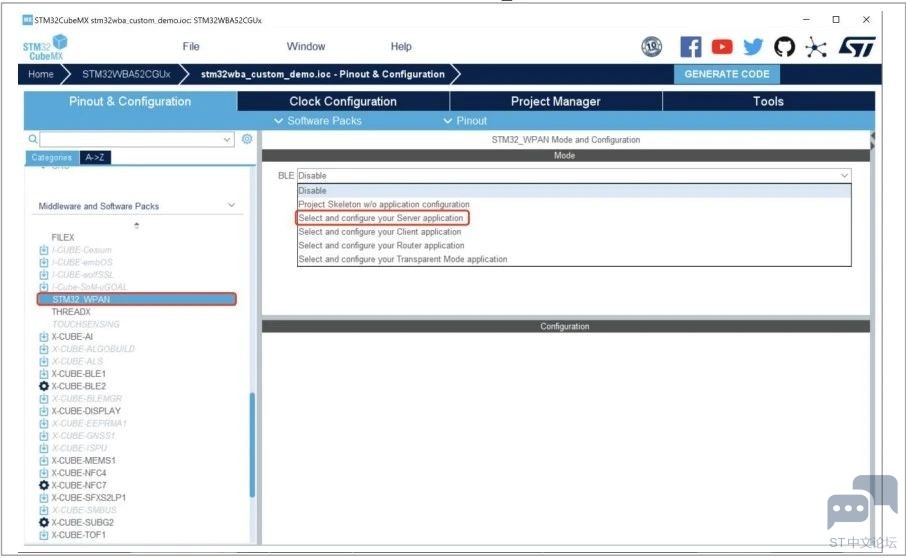This screenshot has width=906, height=558.
Task: Switch to Categories view tab
Action: (x=52, y=157)
